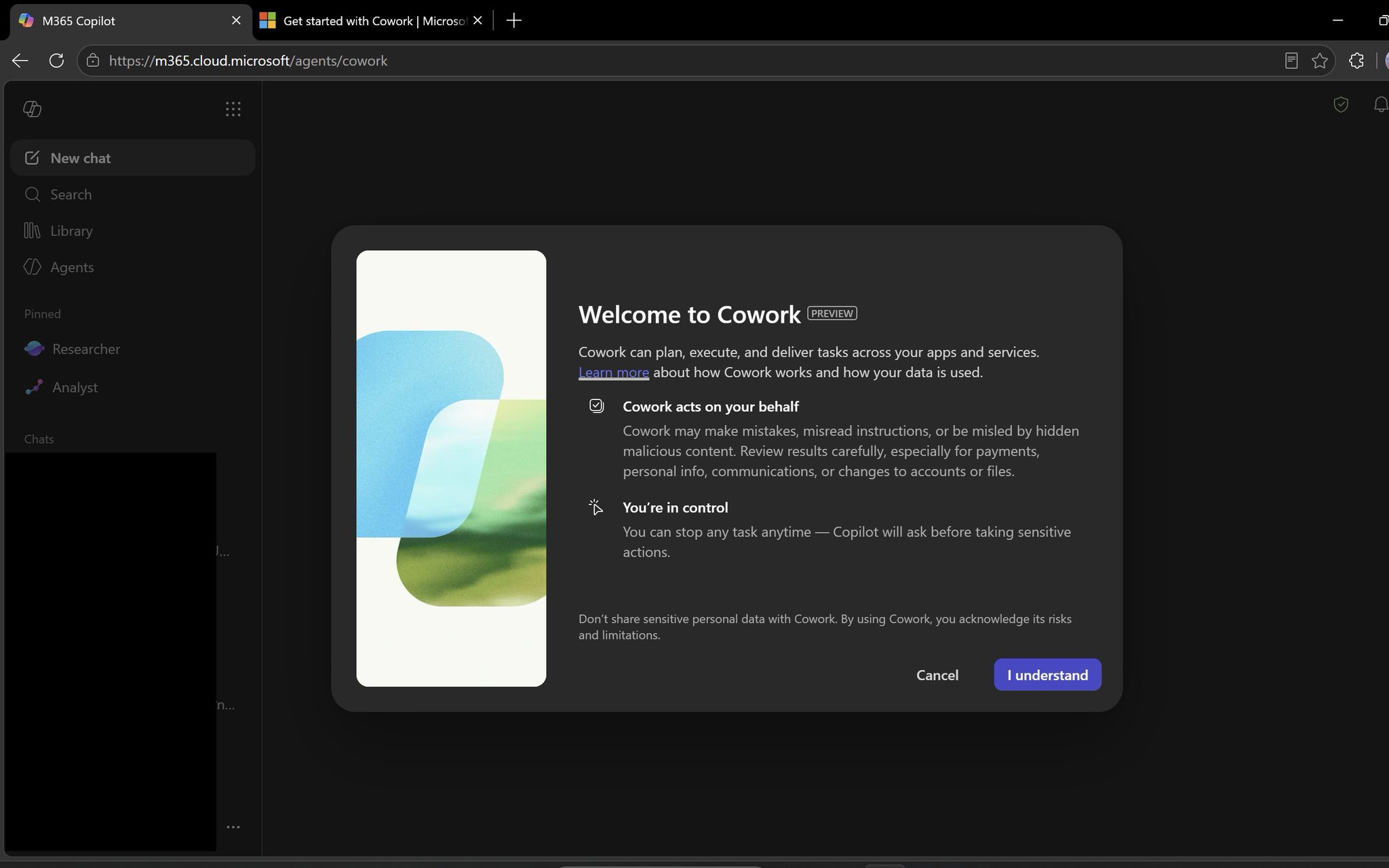The image size is (1389, 868).
Task: Bookmark page with the star icon
Action: pos(1319,60)
